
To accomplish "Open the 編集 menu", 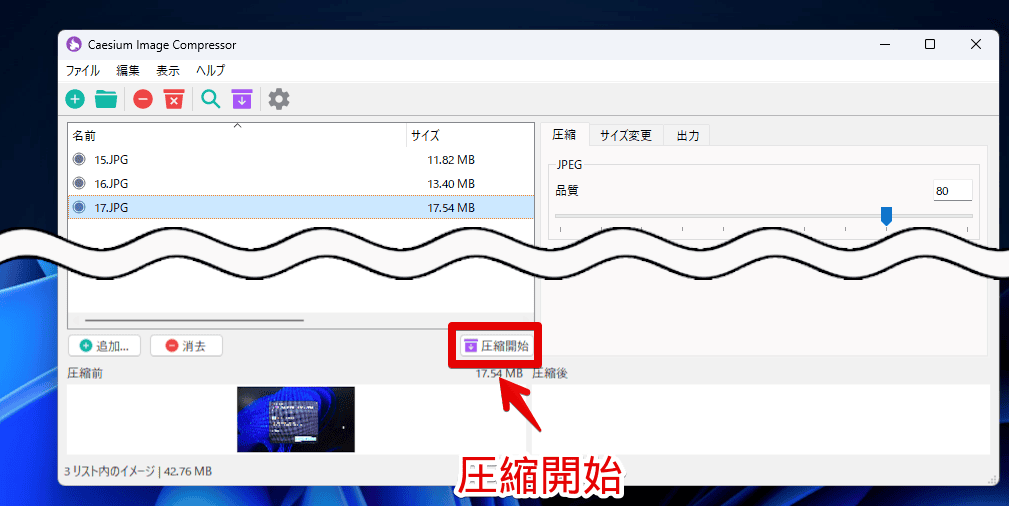I will click(127, 71).
